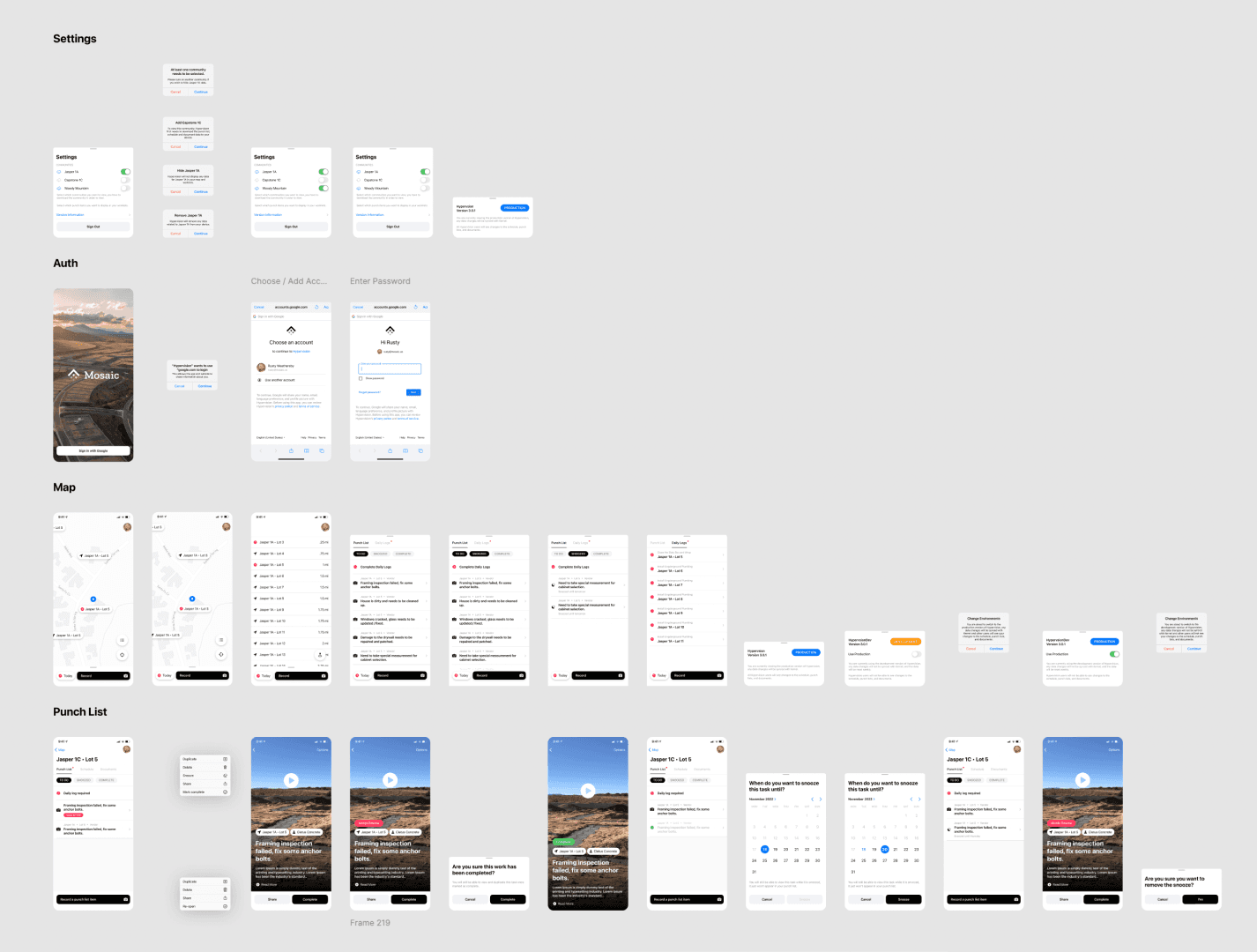Image resolution: width=1257 pixels, height=952 pixels.
Task: Click the orange DEVELOPMENT badge
Action: (x=905, y=642)
